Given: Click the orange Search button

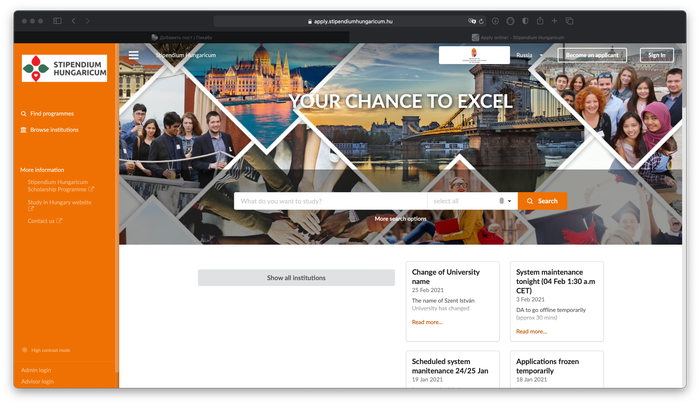Looking at the screenshot, I should tap(542, 201).
